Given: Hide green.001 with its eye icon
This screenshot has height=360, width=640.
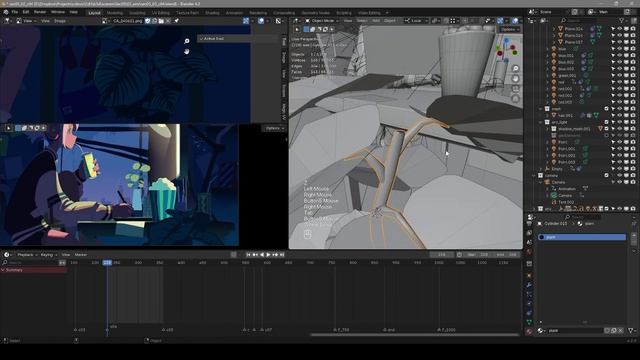Looking at the screenshot, I should click(620, 76).
